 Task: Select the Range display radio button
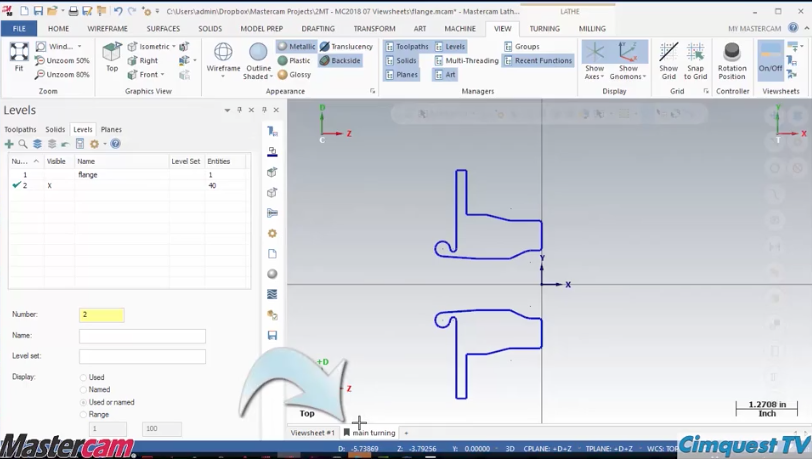(x=83, y=414)
